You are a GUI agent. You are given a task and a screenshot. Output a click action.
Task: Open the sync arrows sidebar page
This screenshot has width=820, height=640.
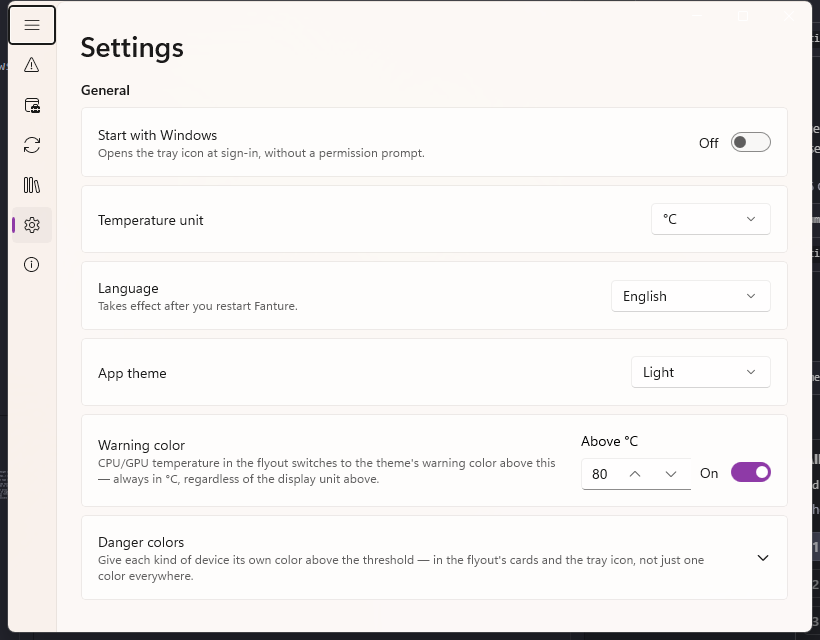tap(32, 145)
